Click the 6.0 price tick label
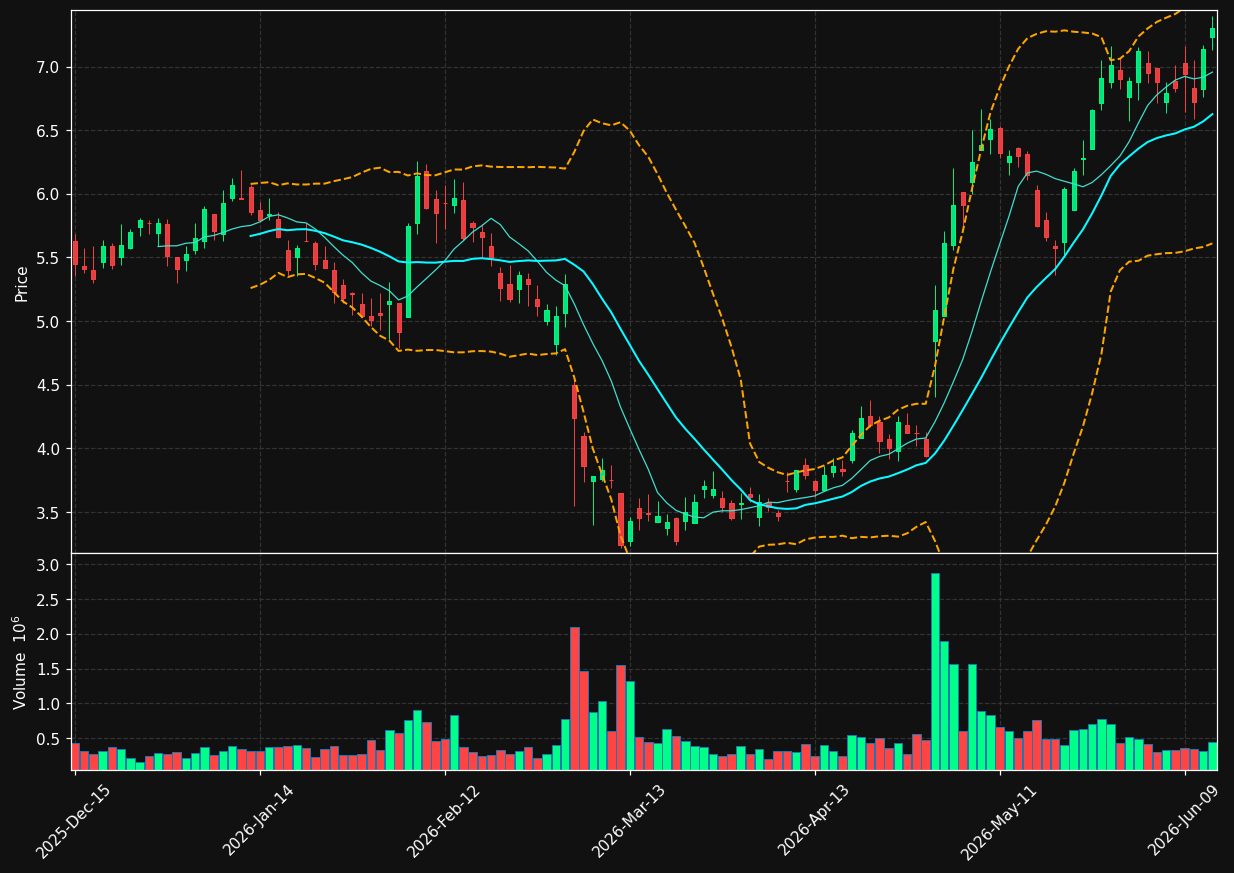 50,194
